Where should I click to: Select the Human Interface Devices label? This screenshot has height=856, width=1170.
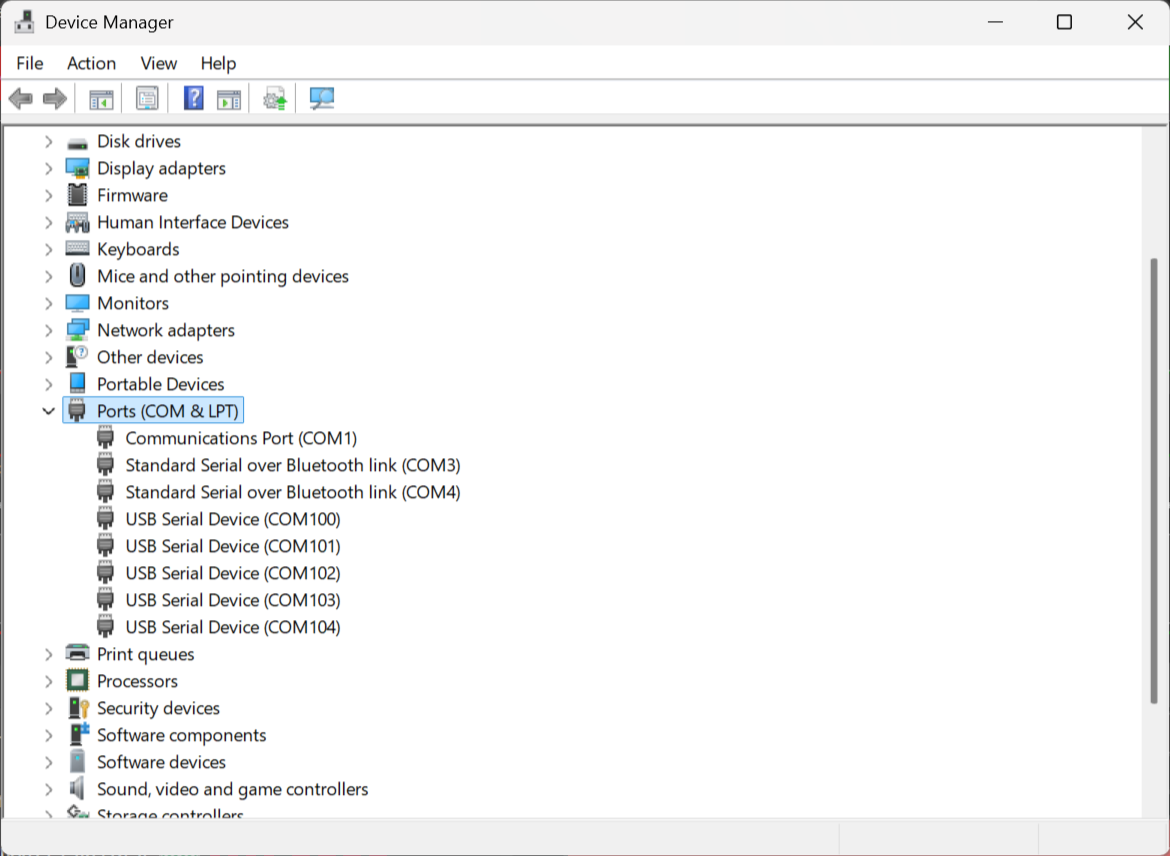coord(193,222)
